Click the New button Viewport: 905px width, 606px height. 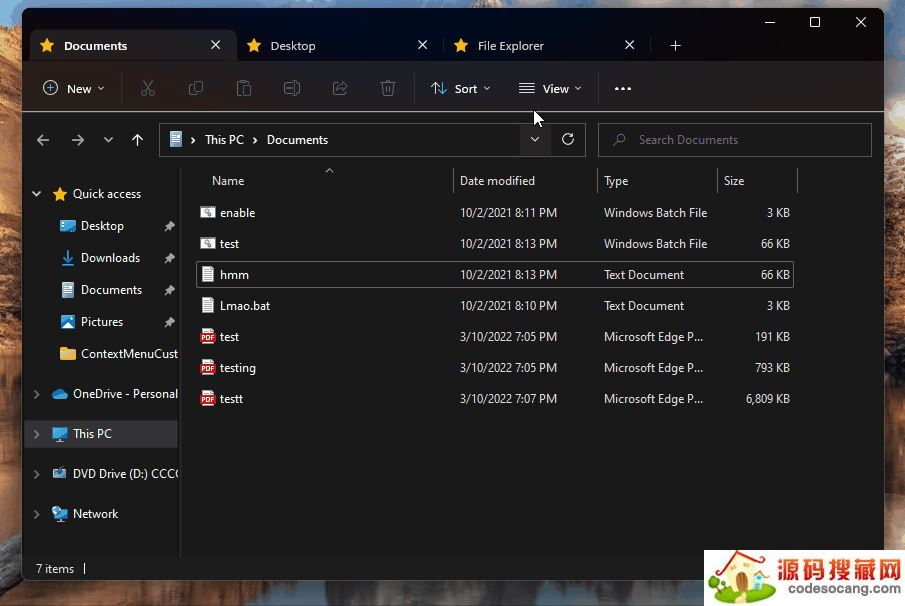[73, 89]
